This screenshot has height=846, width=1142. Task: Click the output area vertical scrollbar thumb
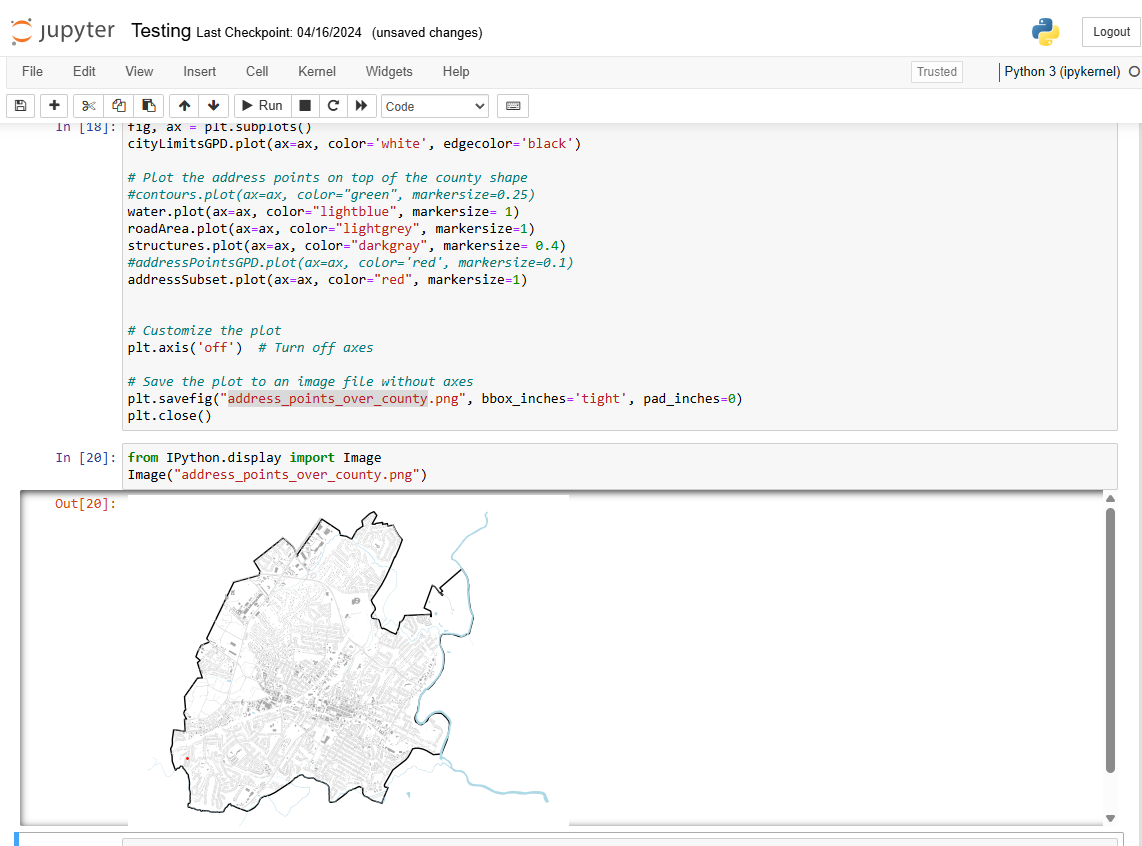(1110, 640)
